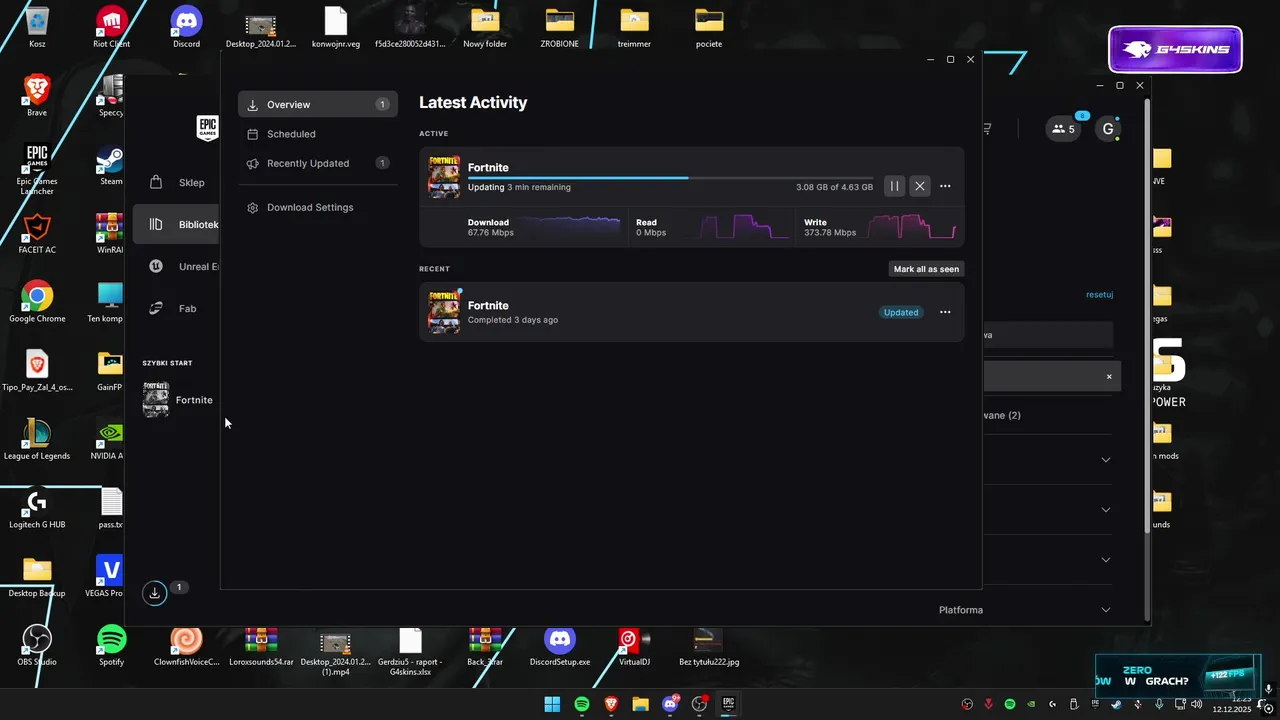Click Mark all as seen button
The width and height of the screenshot is (1280, 720).
pos(926,269)
